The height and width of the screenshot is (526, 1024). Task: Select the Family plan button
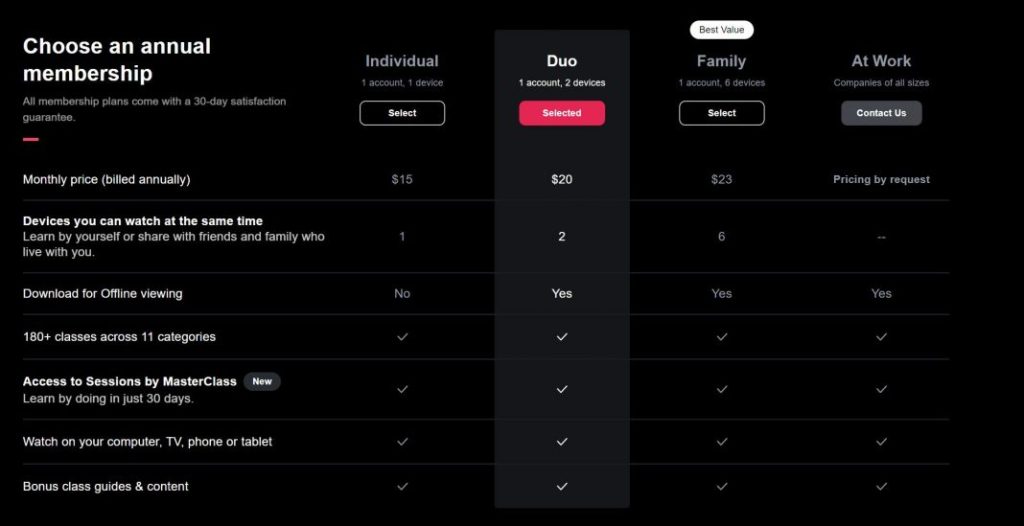722,113
